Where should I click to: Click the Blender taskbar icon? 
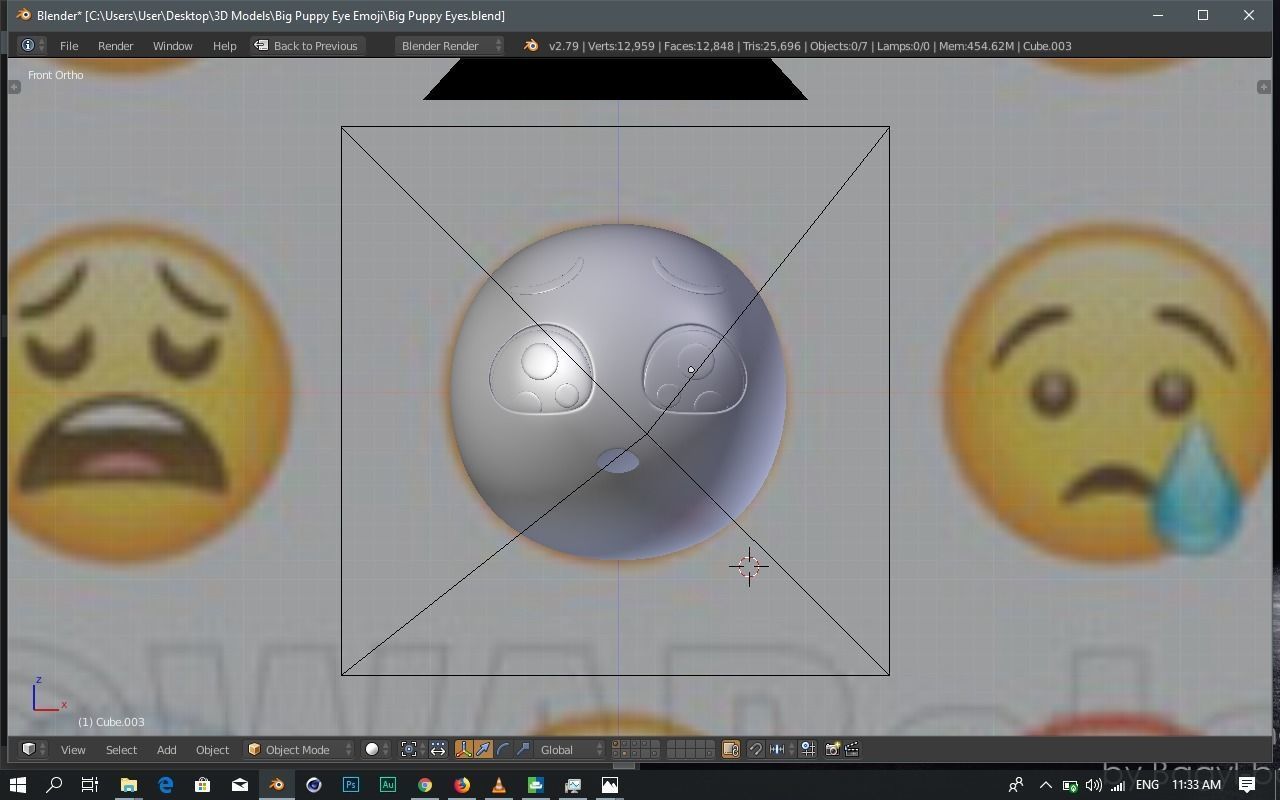(x=276, y=785)
